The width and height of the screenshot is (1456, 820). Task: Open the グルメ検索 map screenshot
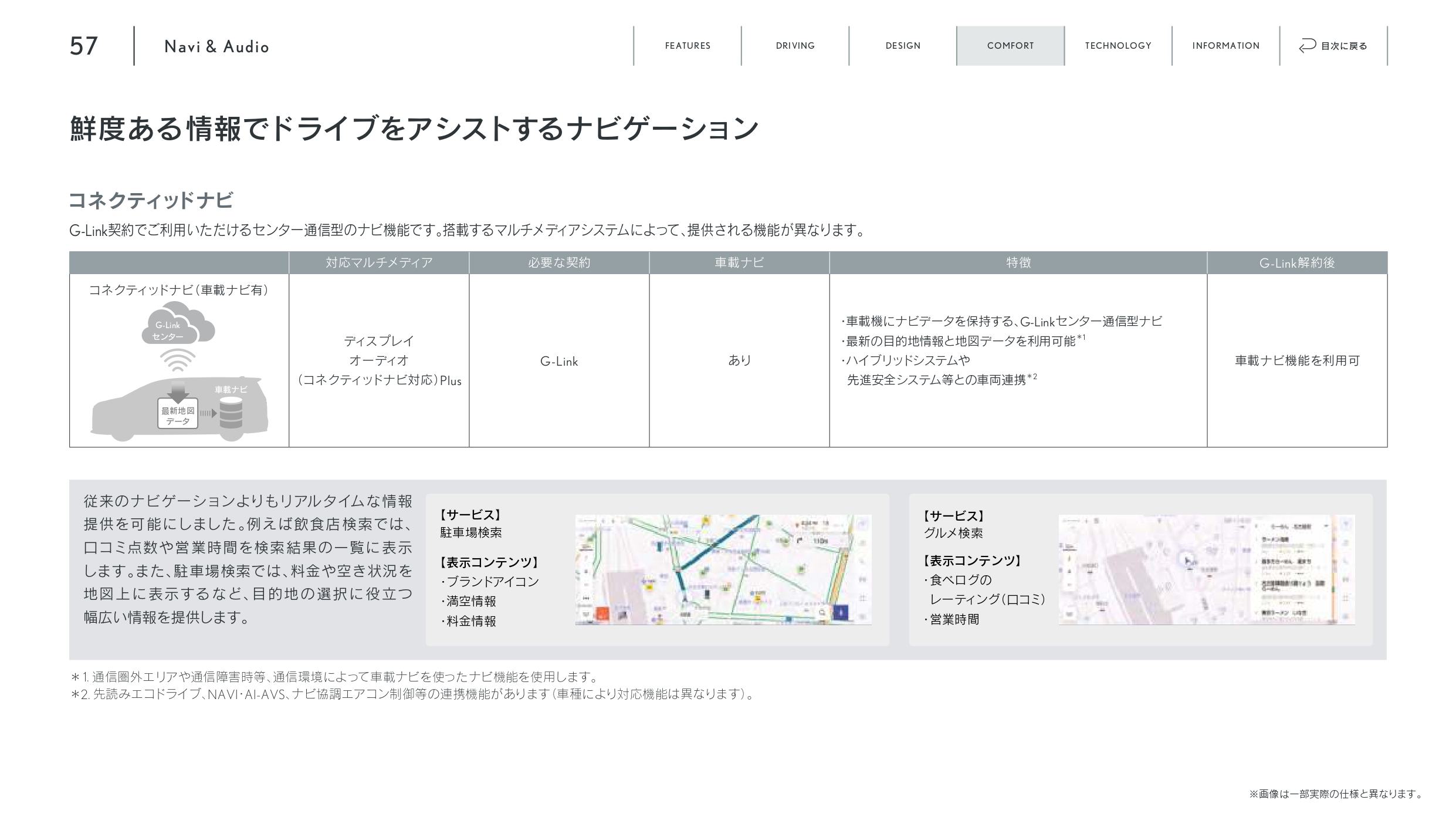click(x=1206, y=569)
